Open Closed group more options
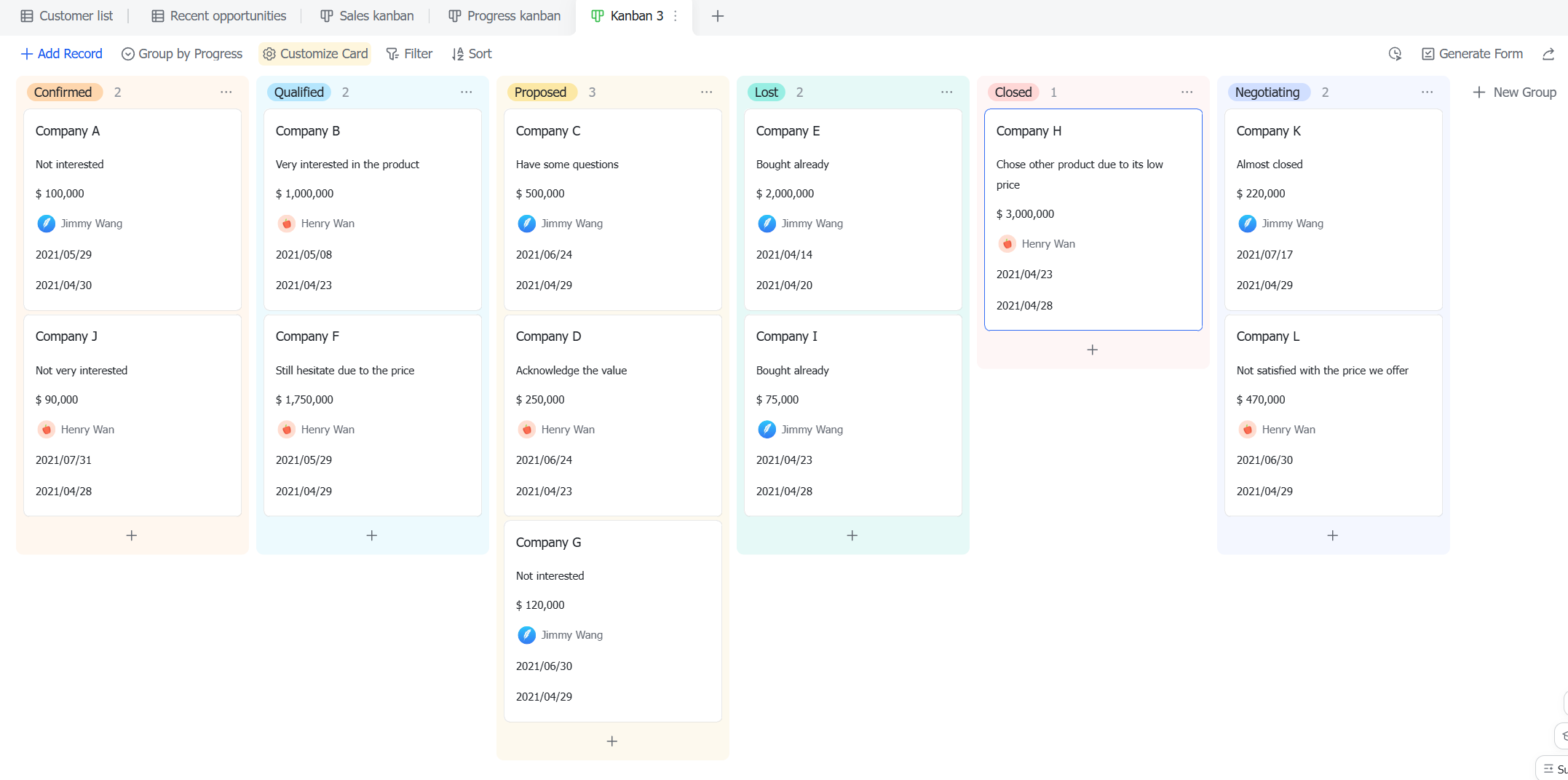 click(1187, 92)
